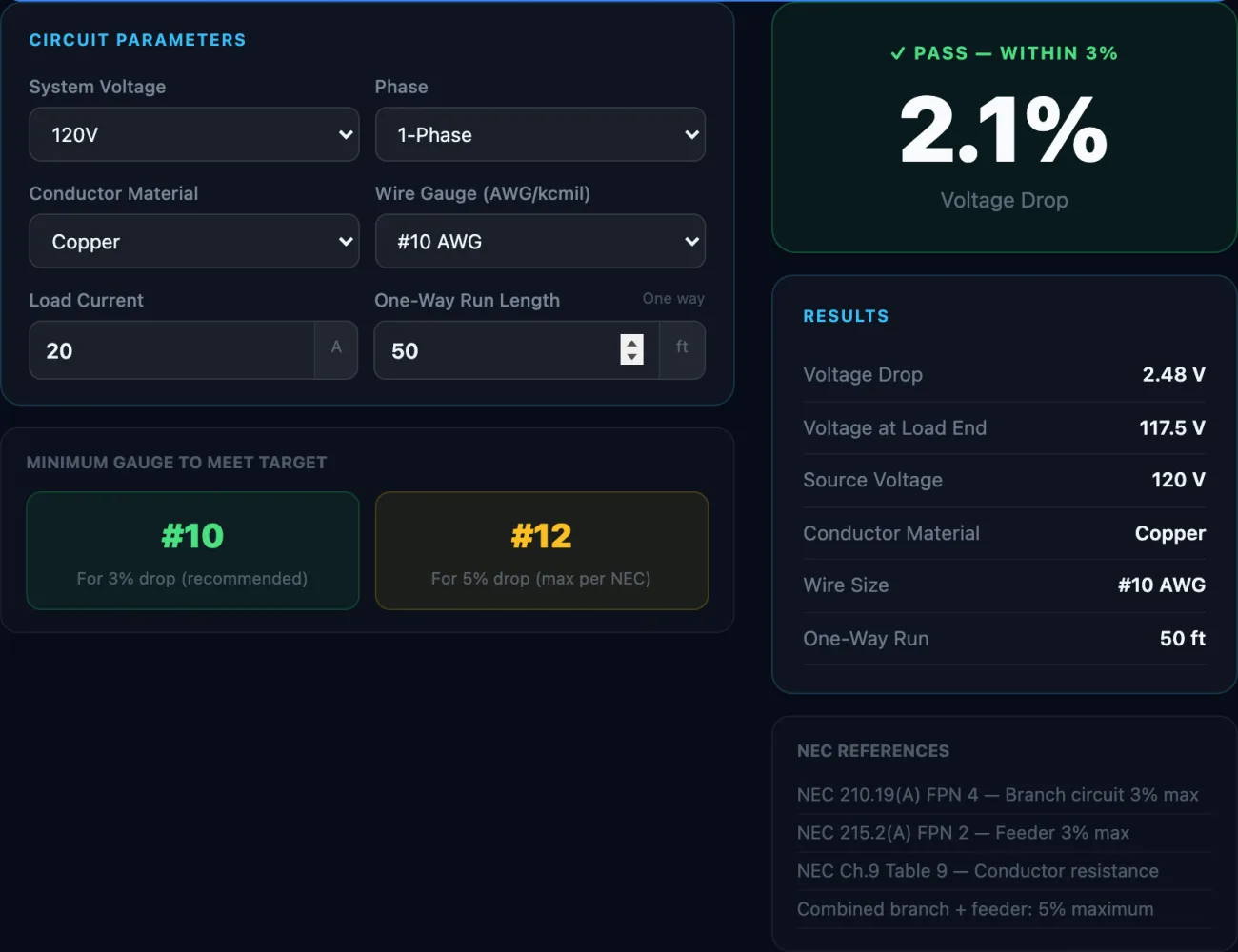The image size is (1238, 952).
Task: Click NEC 210.19(A) FPN 4 reference
Action: (x=998, y=794)
